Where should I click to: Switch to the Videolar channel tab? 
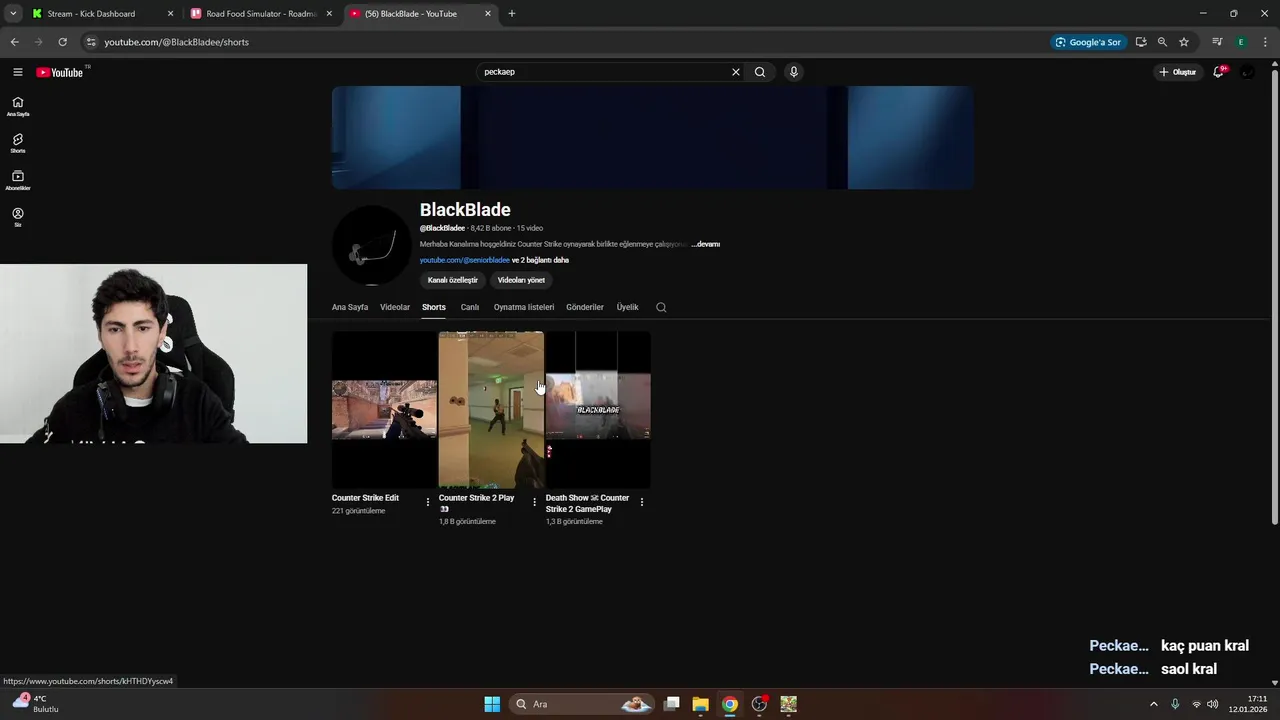point(395,307)
